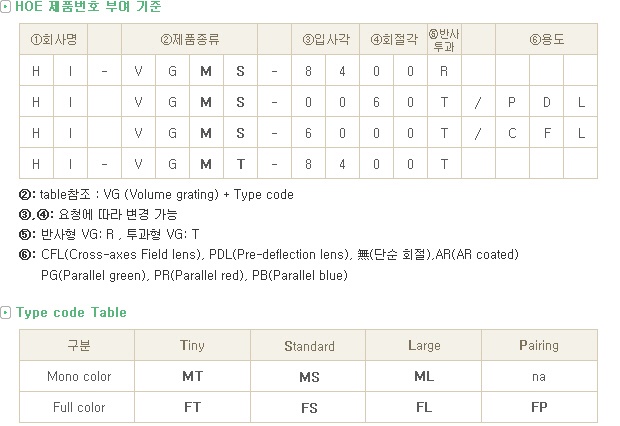
Task: Click the Mono color row label
Action: pos(79,376)
